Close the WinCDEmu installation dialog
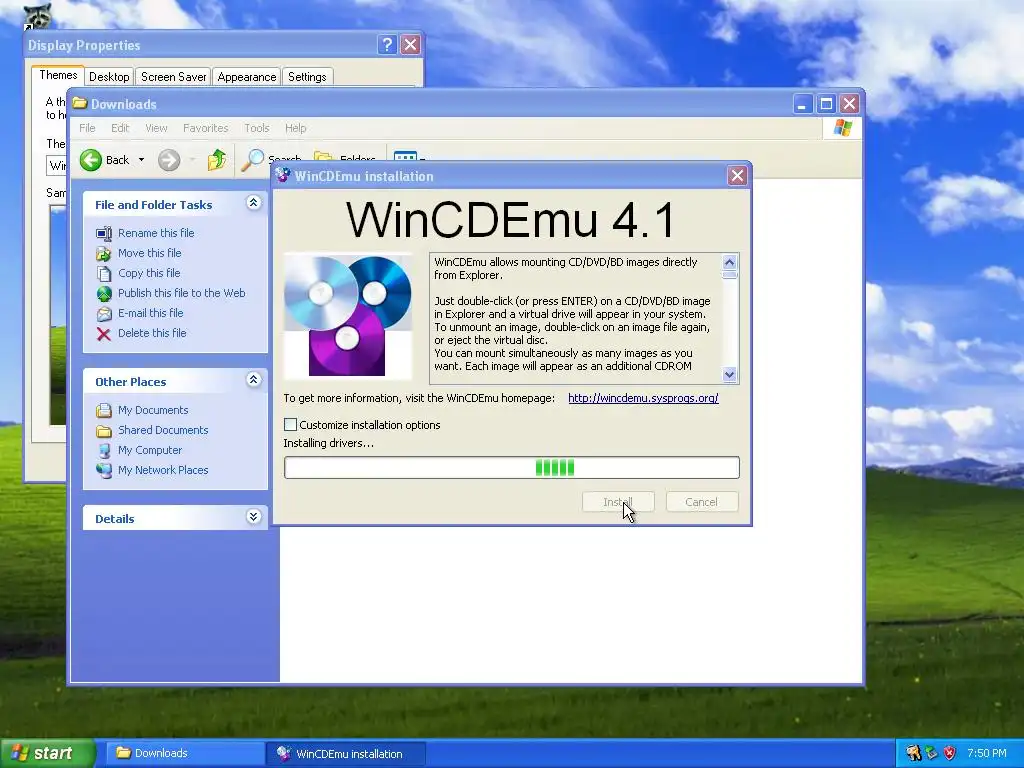Image resolution: width=1024 pixels, height=768 pixels. [x=737, y=176]
